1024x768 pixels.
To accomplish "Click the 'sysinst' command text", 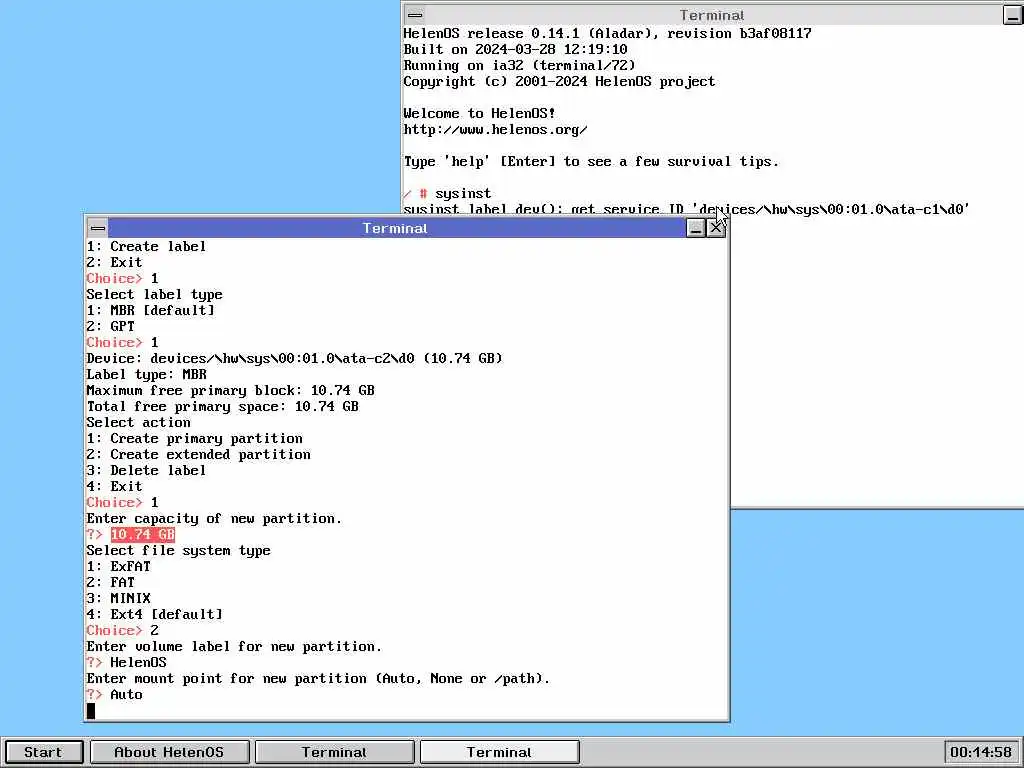I will 463,193.
